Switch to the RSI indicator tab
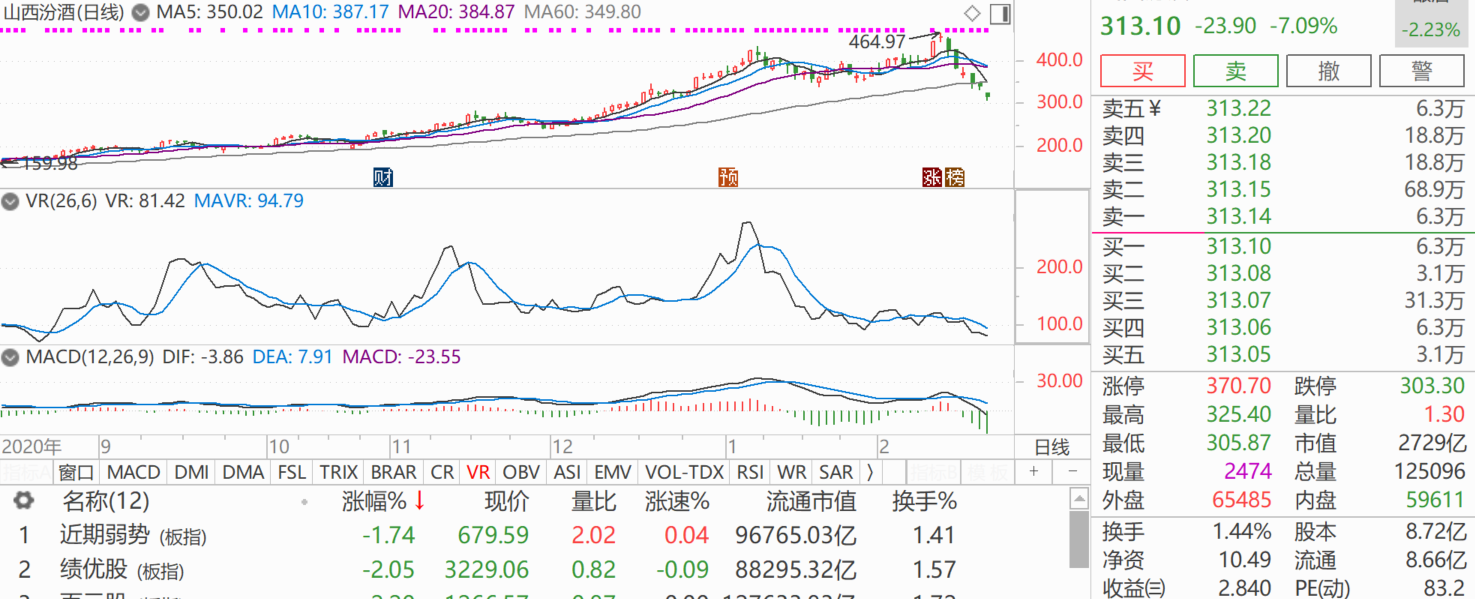 (749, 472)
